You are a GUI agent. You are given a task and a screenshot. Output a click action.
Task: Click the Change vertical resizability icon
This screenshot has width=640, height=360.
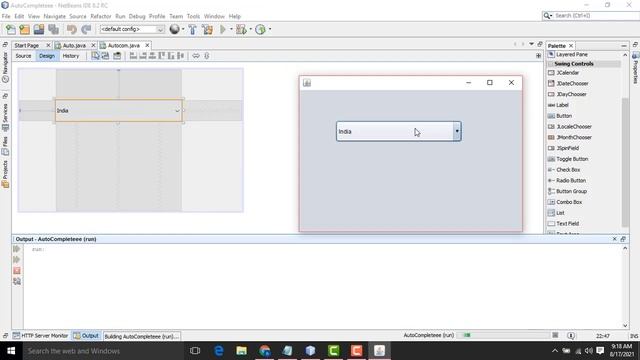[207, 56]
